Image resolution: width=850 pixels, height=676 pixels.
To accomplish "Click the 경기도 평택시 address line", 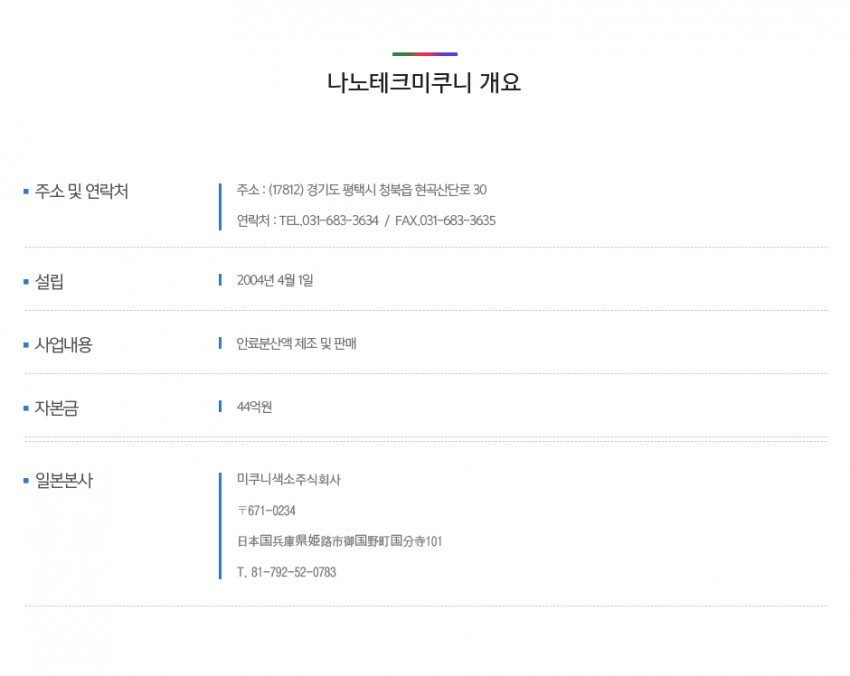I will click(x=362, y=190).
